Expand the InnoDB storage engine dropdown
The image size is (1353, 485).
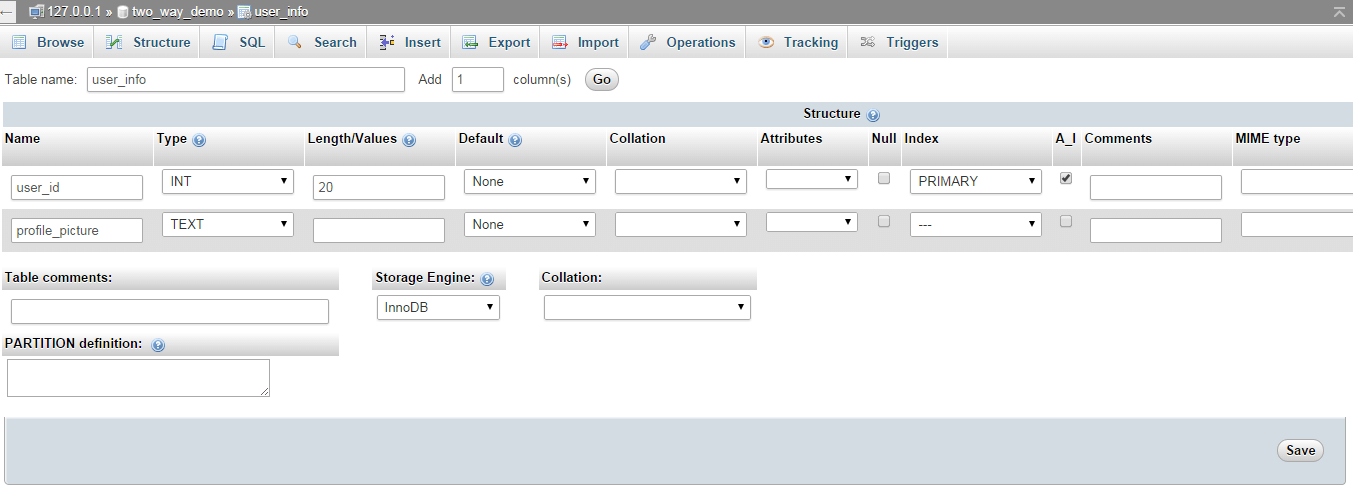[x=438, y=308]
